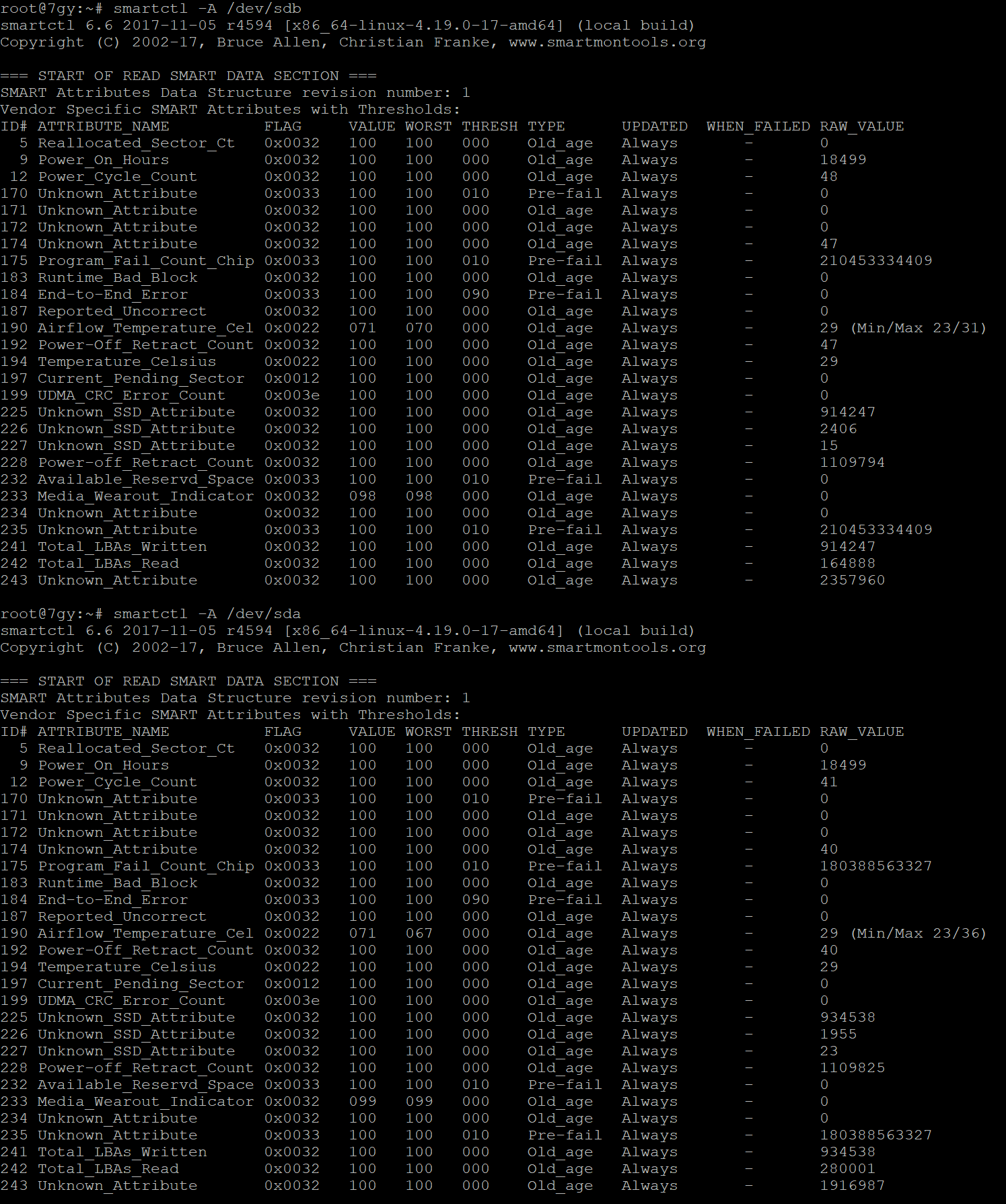Click the Airflow_Temperature worst value 067

pos(419,934)
